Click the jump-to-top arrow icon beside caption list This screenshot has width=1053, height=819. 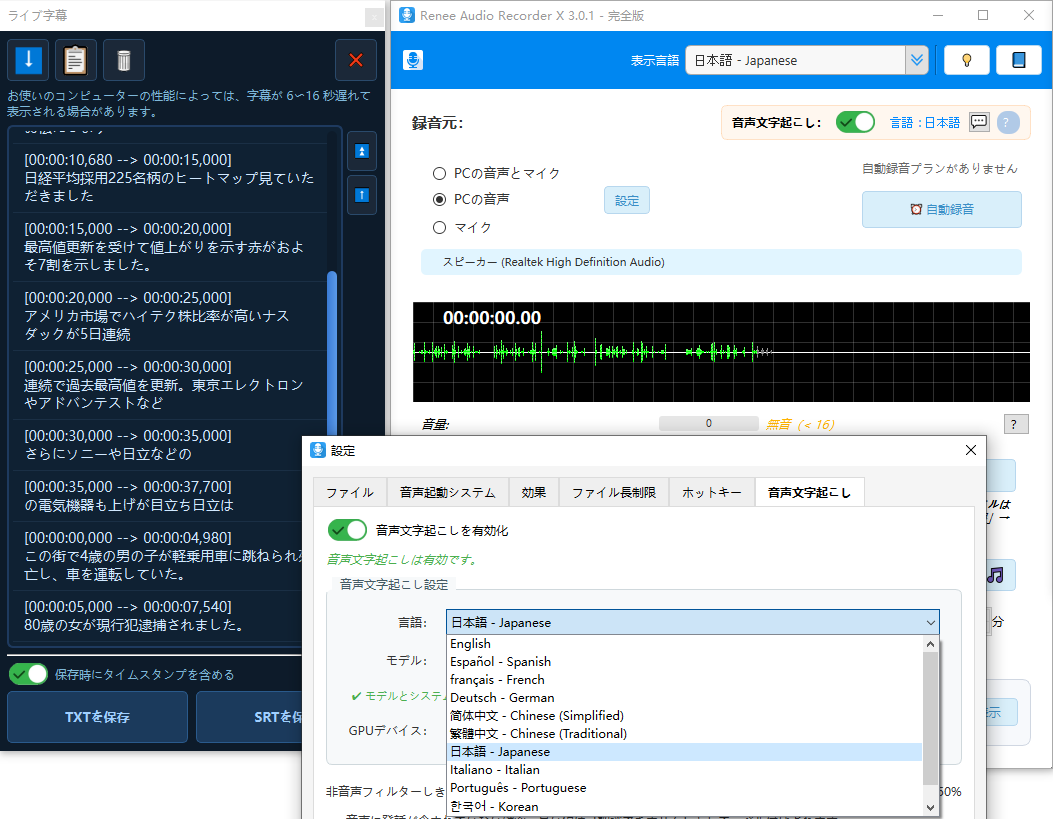click(362, 151)
